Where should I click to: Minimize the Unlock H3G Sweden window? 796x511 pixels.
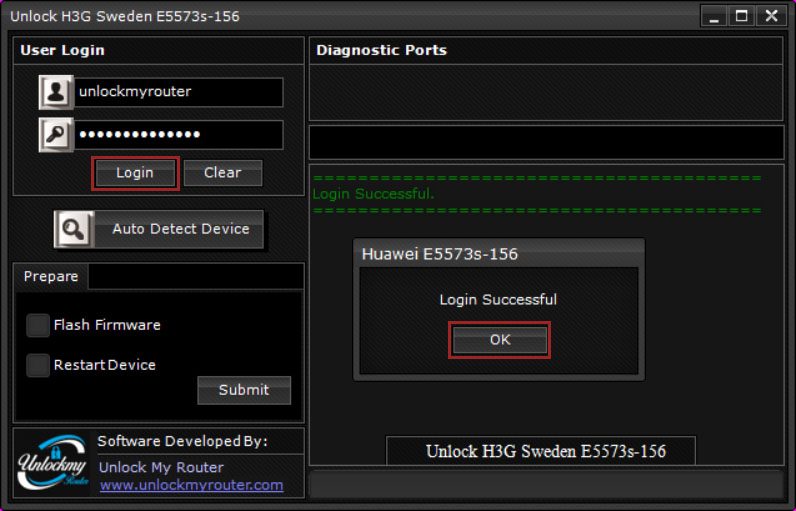[x=714, y=16]
